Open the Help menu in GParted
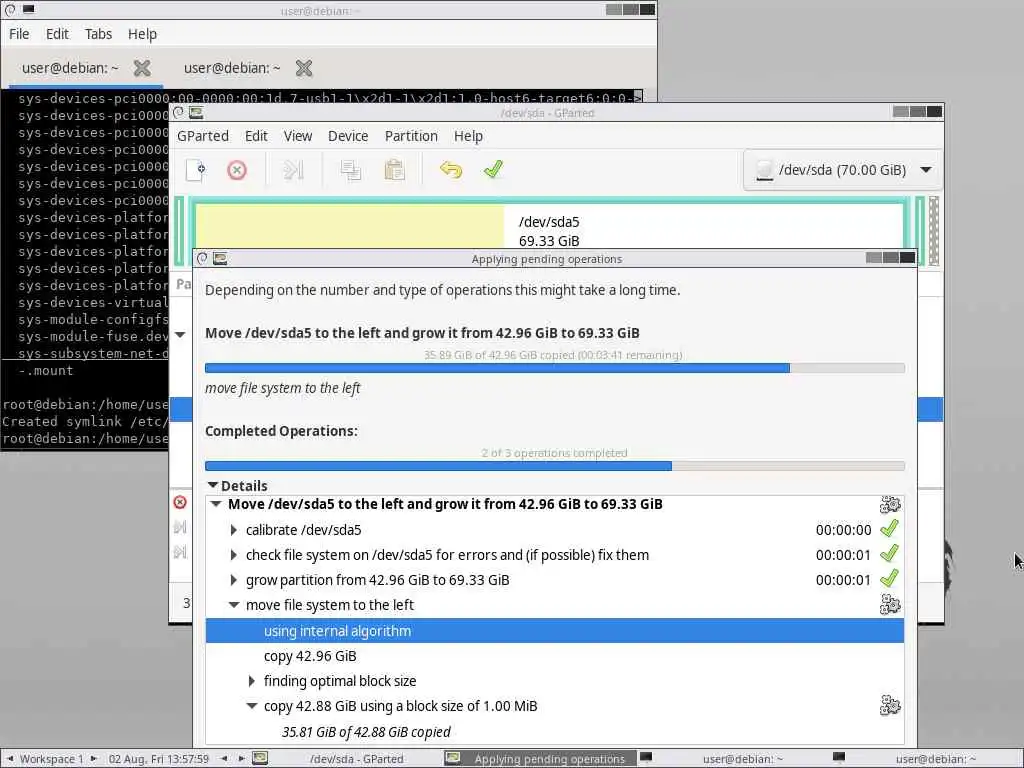This screenshot has height=768, width=1024. point(468,136)
